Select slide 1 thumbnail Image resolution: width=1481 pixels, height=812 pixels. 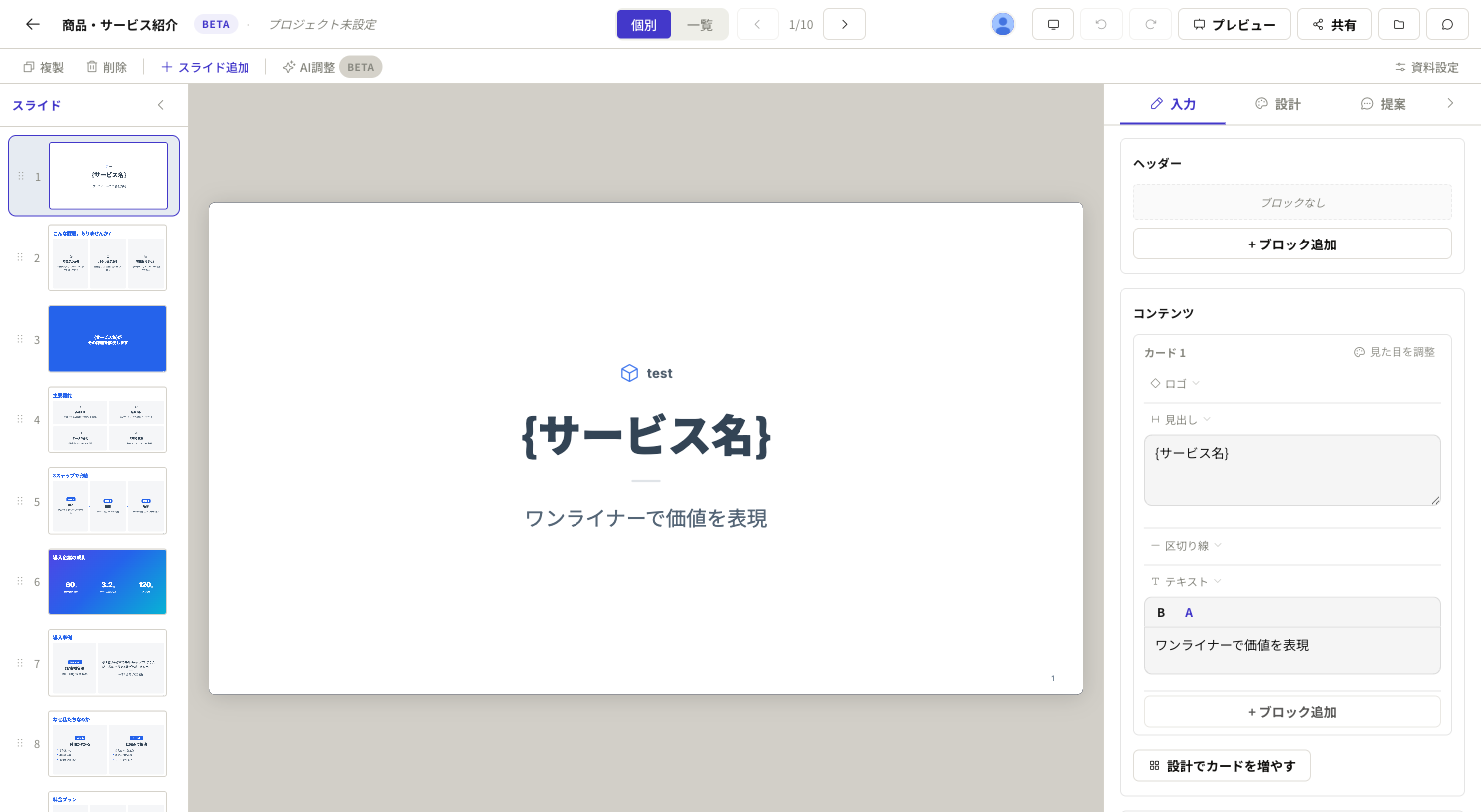(x=108, y=176)
